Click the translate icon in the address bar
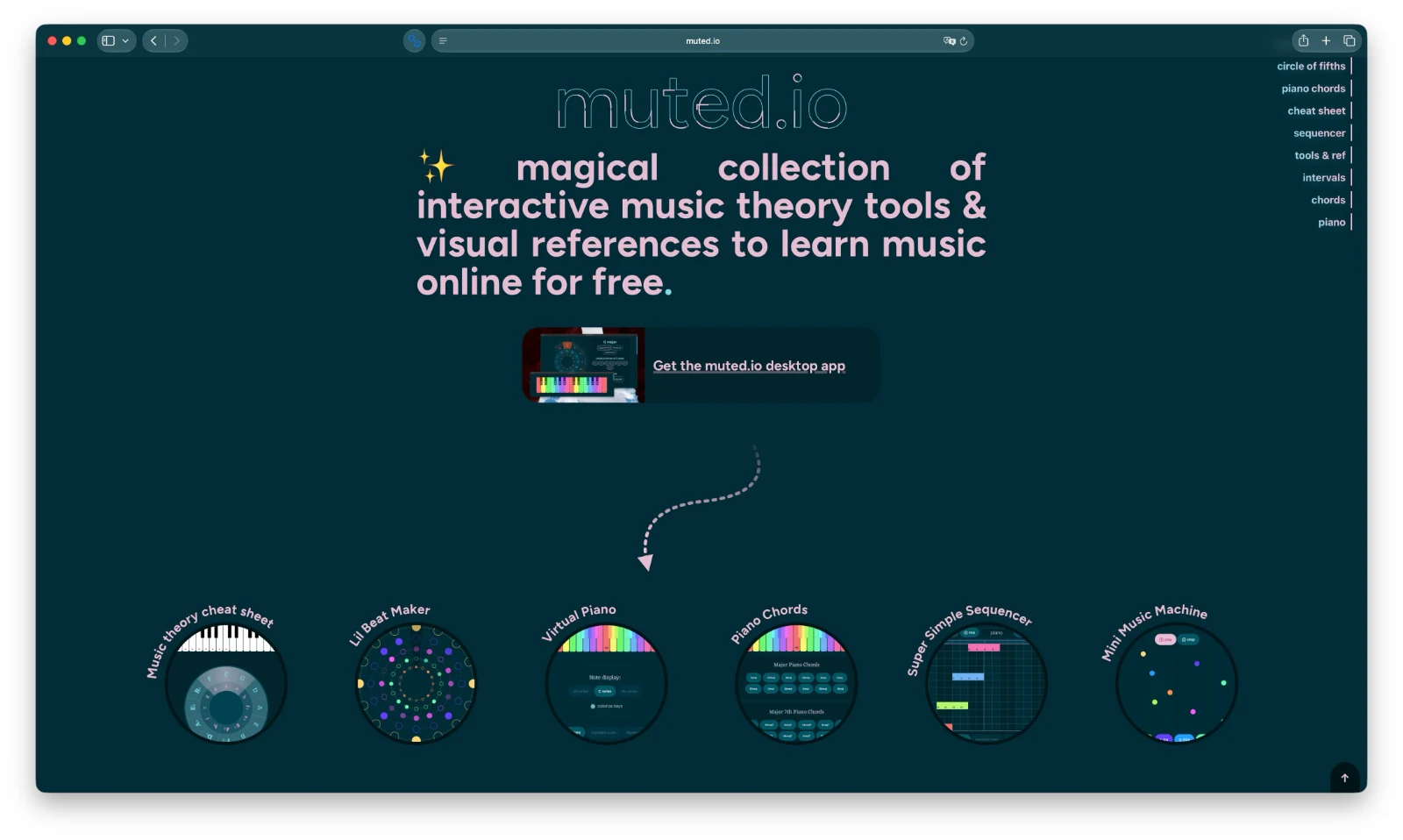 (949, 41)
